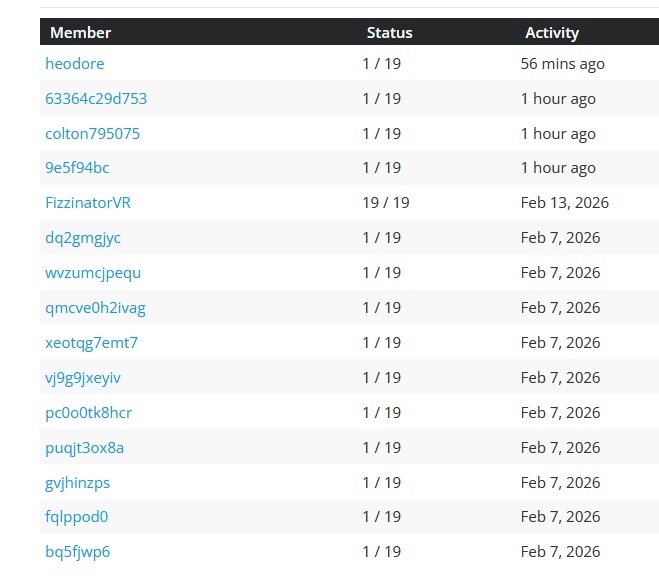Click the Activity column header
The image size is (659, 583).
[x=552, y=33]
